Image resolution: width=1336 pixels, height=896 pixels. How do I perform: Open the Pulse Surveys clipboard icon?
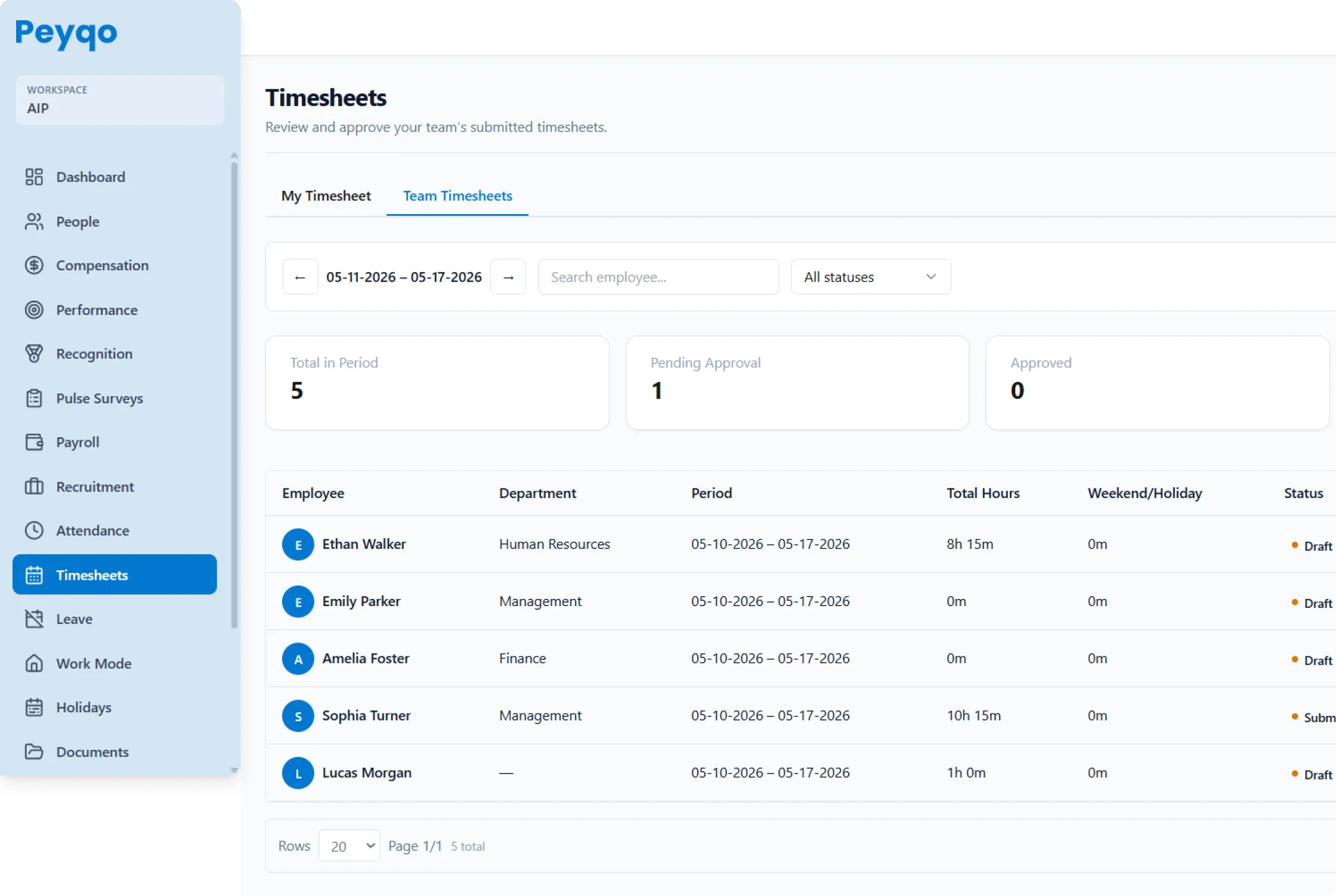(x=34, y=398)
